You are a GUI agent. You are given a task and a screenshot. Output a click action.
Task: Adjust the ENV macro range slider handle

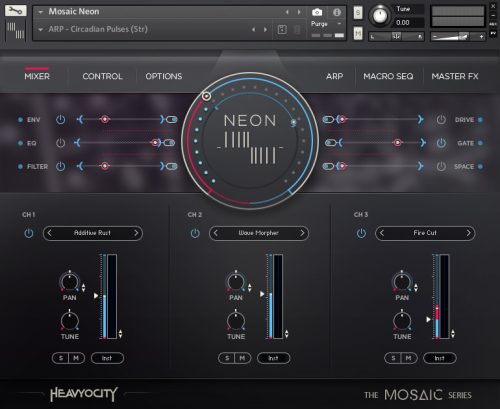point(105,119)
